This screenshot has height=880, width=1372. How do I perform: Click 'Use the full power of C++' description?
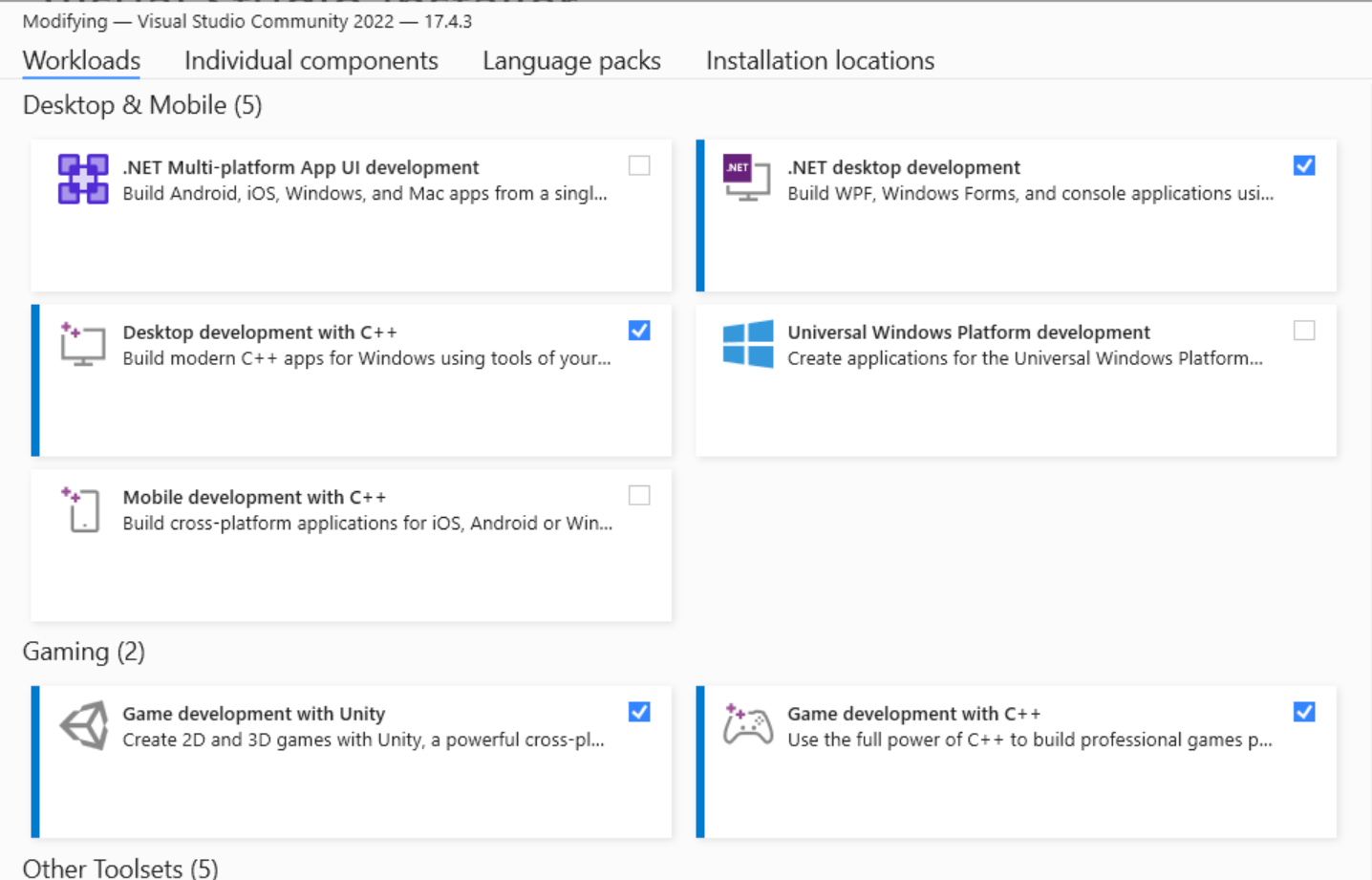[x=1030, y=740]
